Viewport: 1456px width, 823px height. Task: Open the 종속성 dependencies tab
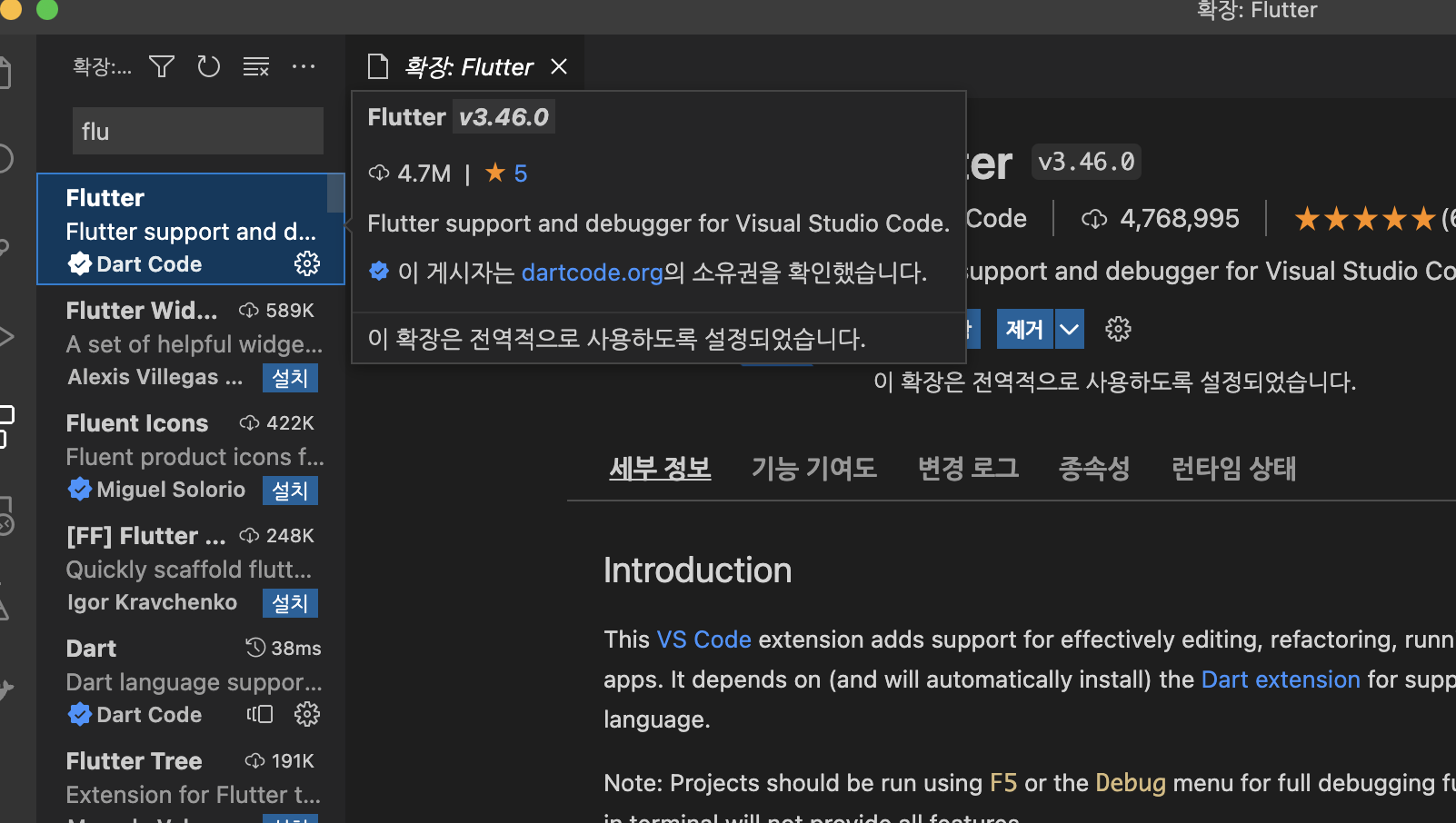tap(1094, 469)
